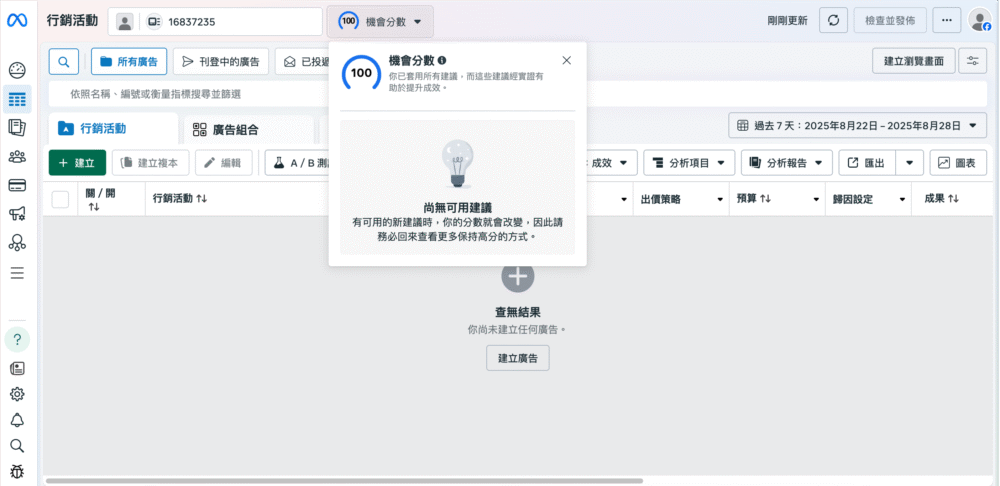Click the 檢查並發佈 button

click(x=890, y=20)
